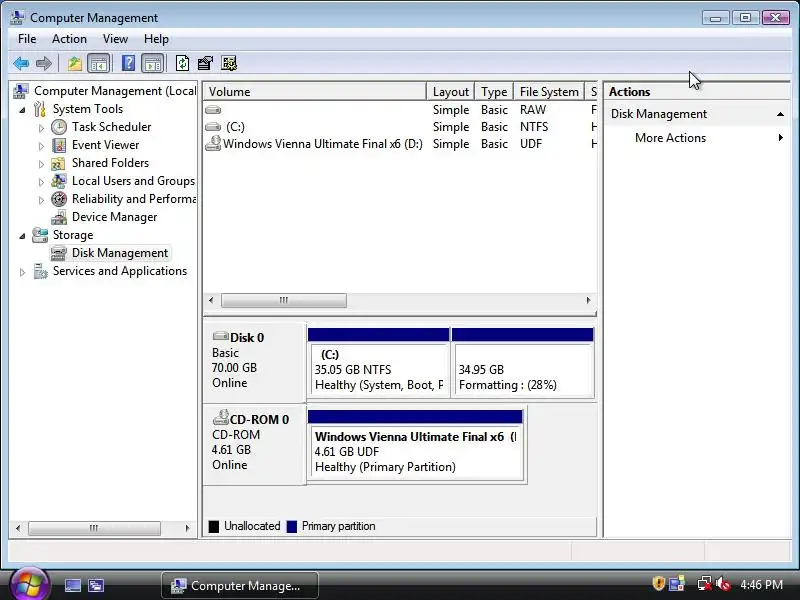The height and width of the screenshot is (600, 800).
Task: Click the Up one level folder icon
Action: pyautogui.click(x=74, y=63)
